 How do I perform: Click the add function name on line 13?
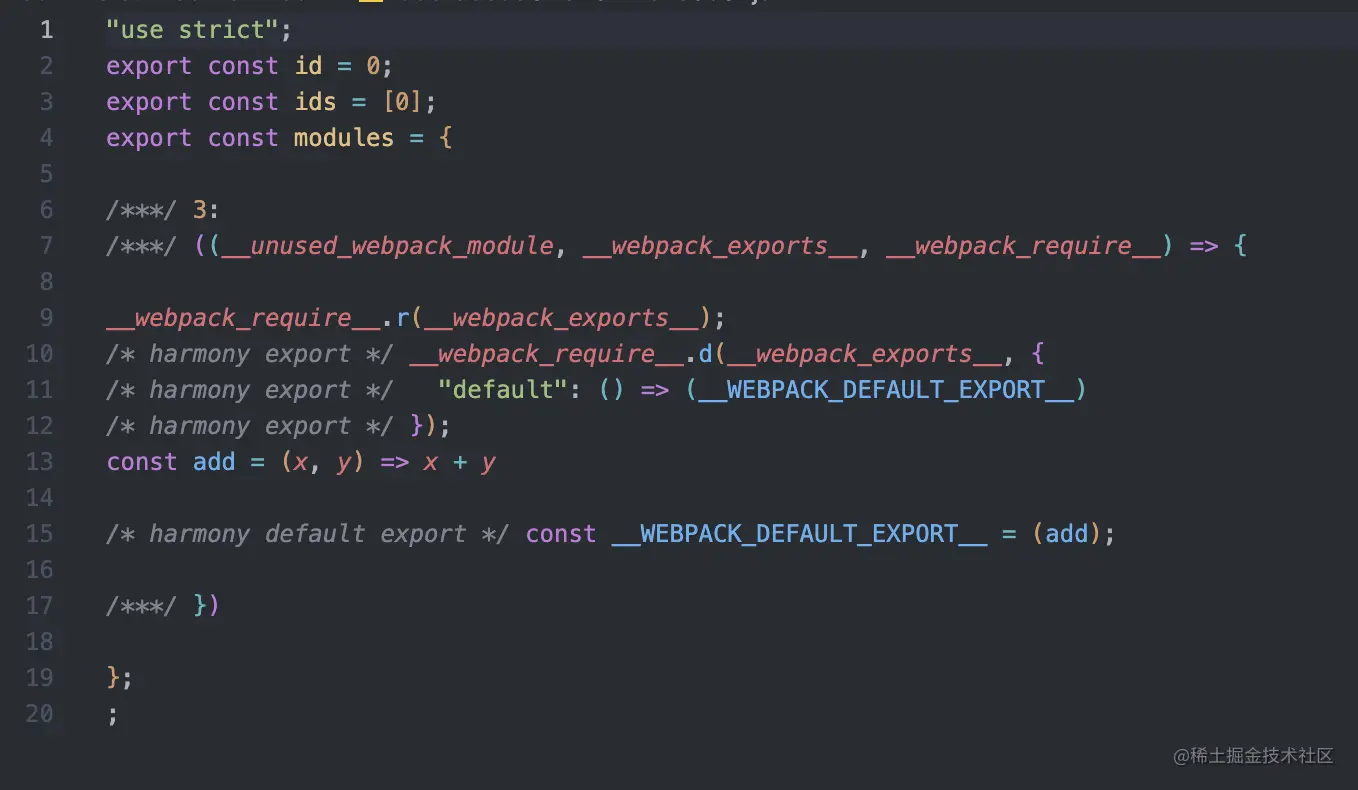[214, 462]
